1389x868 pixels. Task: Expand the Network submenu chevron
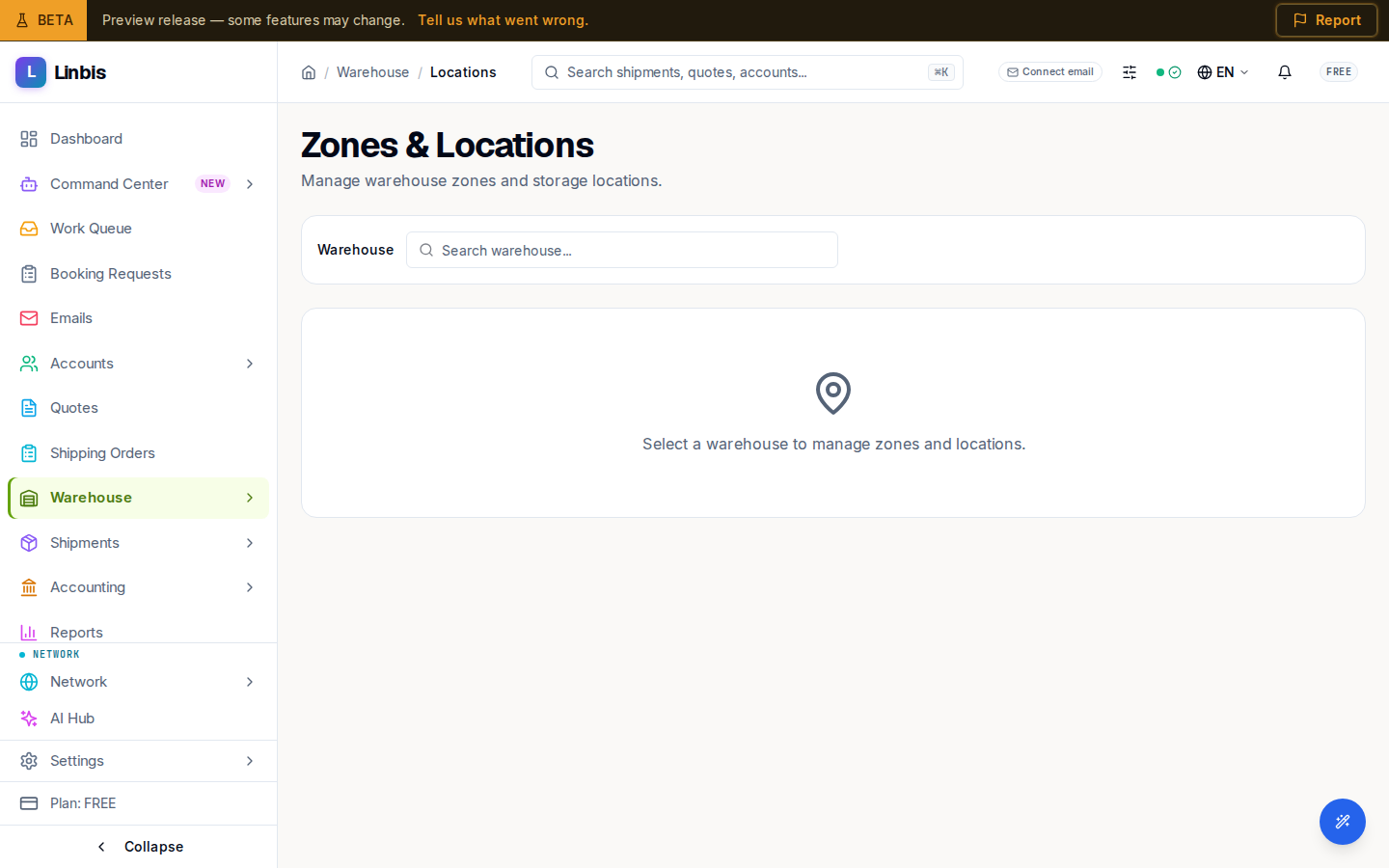250,682
